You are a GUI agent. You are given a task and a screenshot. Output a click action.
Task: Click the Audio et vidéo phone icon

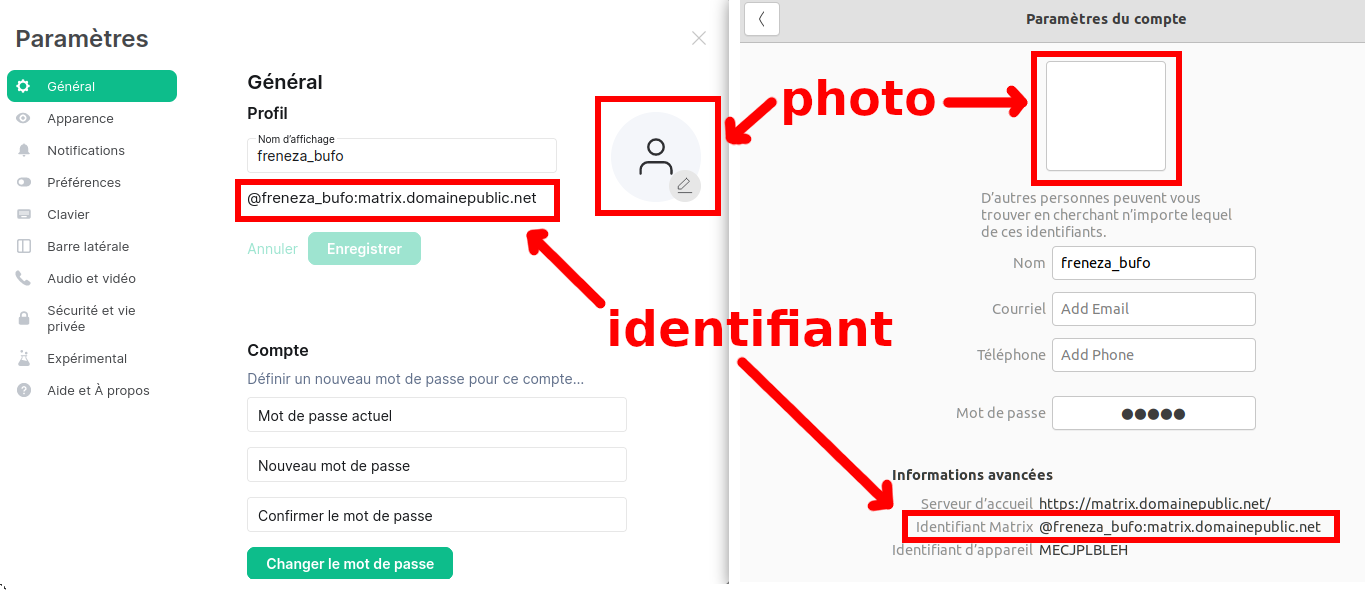point(24,278)
